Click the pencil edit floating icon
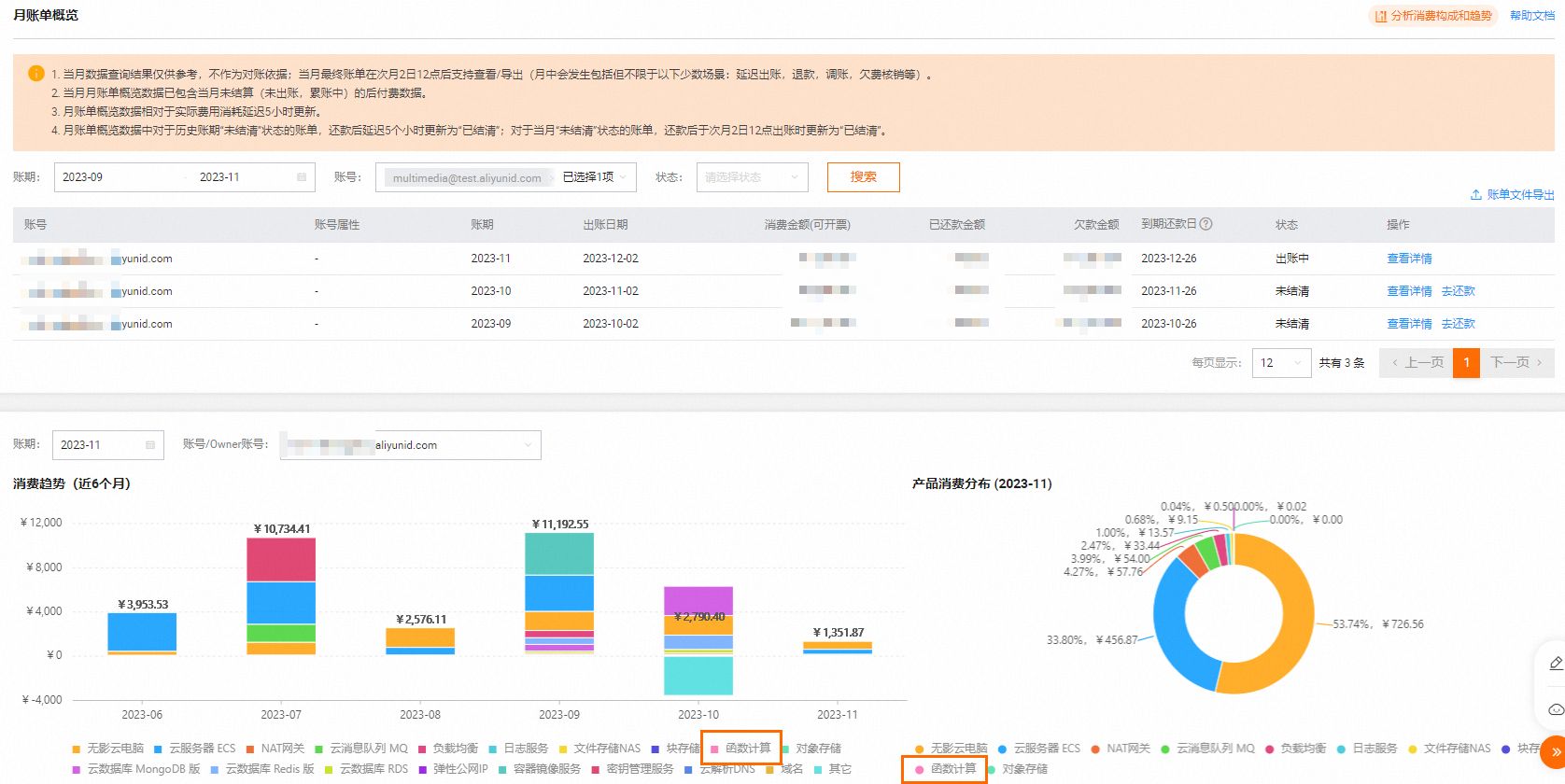The width and height of the screenshot is (1565, 784). [1556, 664]
